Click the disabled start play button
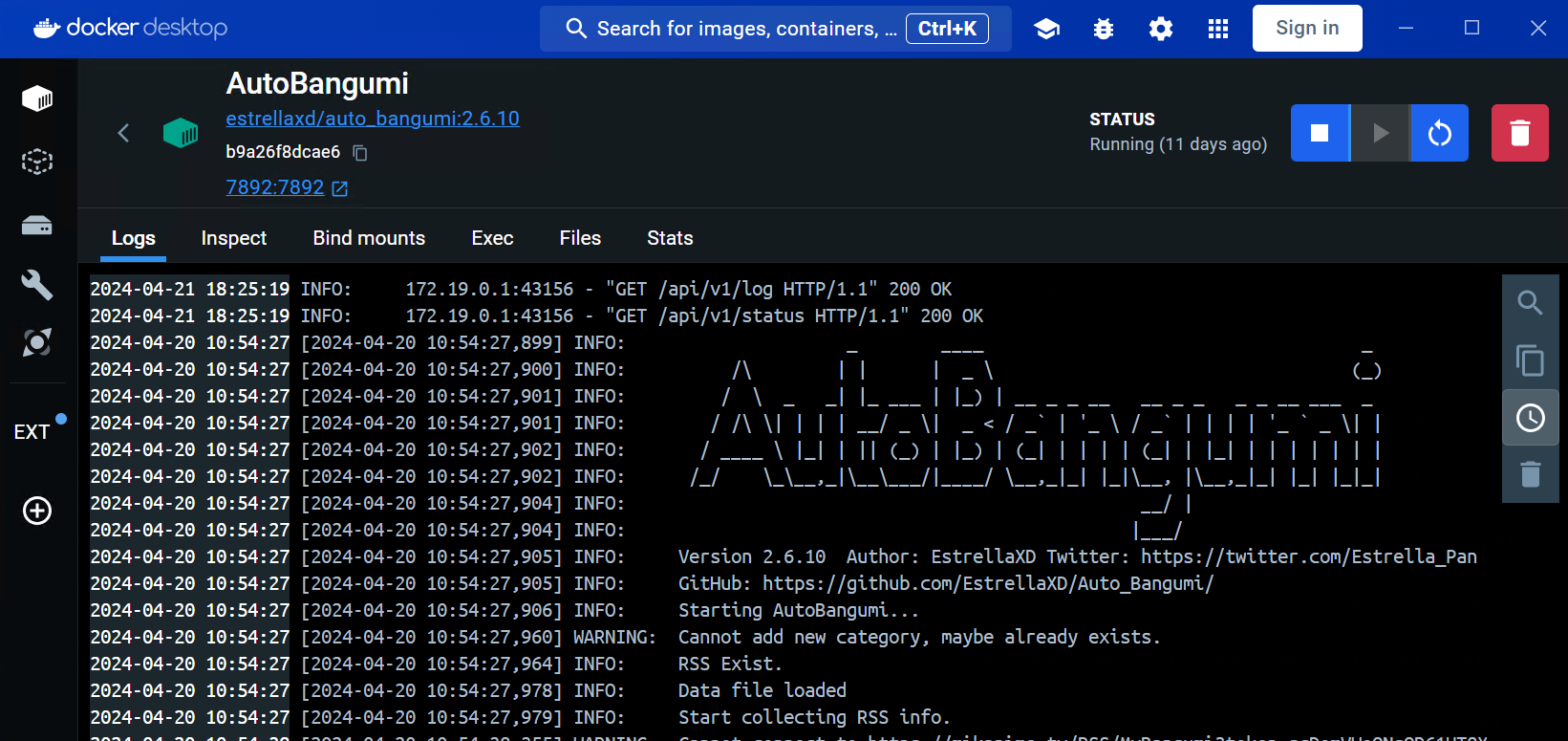The image size is (1568, 741). (x=1381, y=133)
